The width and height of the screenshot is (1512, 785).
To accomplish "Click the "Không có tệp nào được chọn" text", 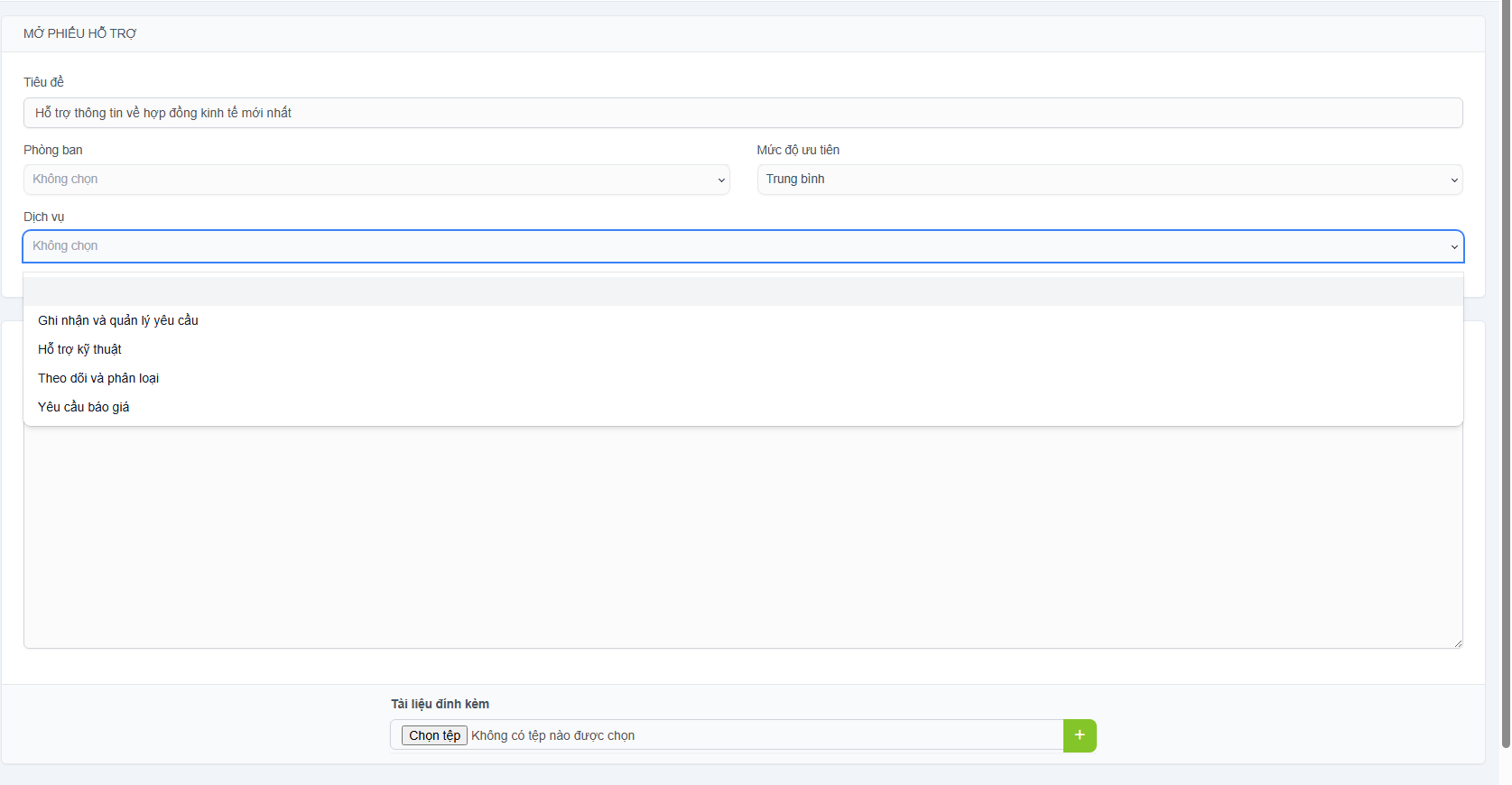I will (x=552, y=735).
